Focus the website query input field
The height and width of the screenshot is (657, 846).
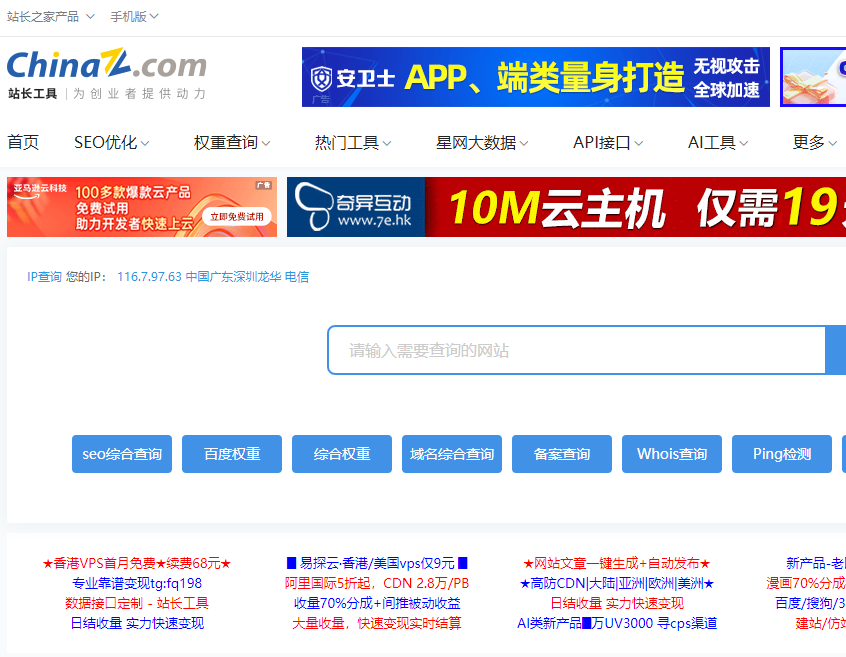coord(577,350)
